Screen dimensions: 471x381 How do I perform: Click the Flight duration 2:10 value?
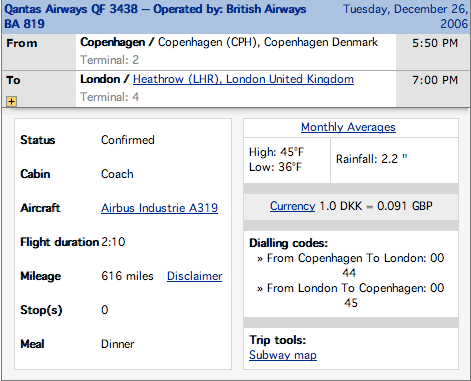click(113, 242)
